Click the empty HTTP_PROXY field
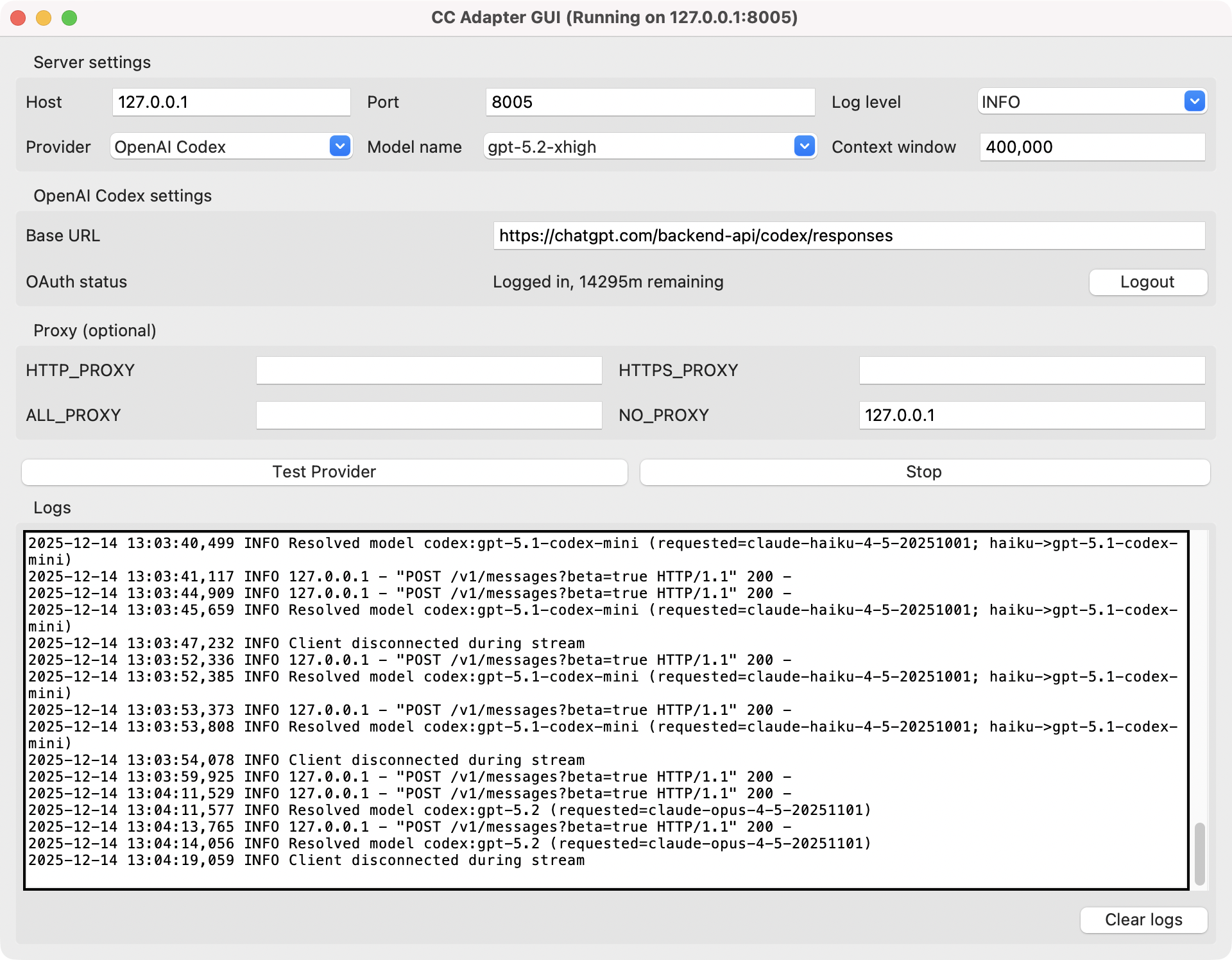Screen dimensions: 1232x960 coord(428,370)
